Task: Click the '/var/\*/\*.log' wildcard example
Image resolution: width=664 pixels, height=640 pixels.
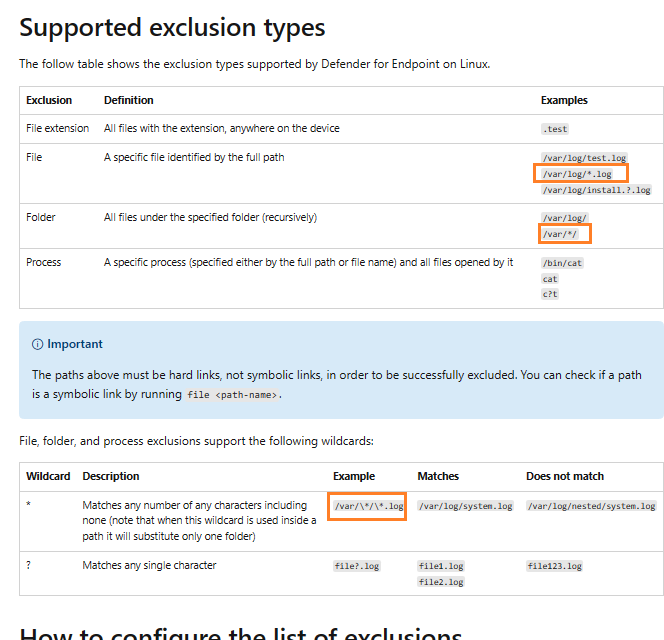Action: pos(368,506)
